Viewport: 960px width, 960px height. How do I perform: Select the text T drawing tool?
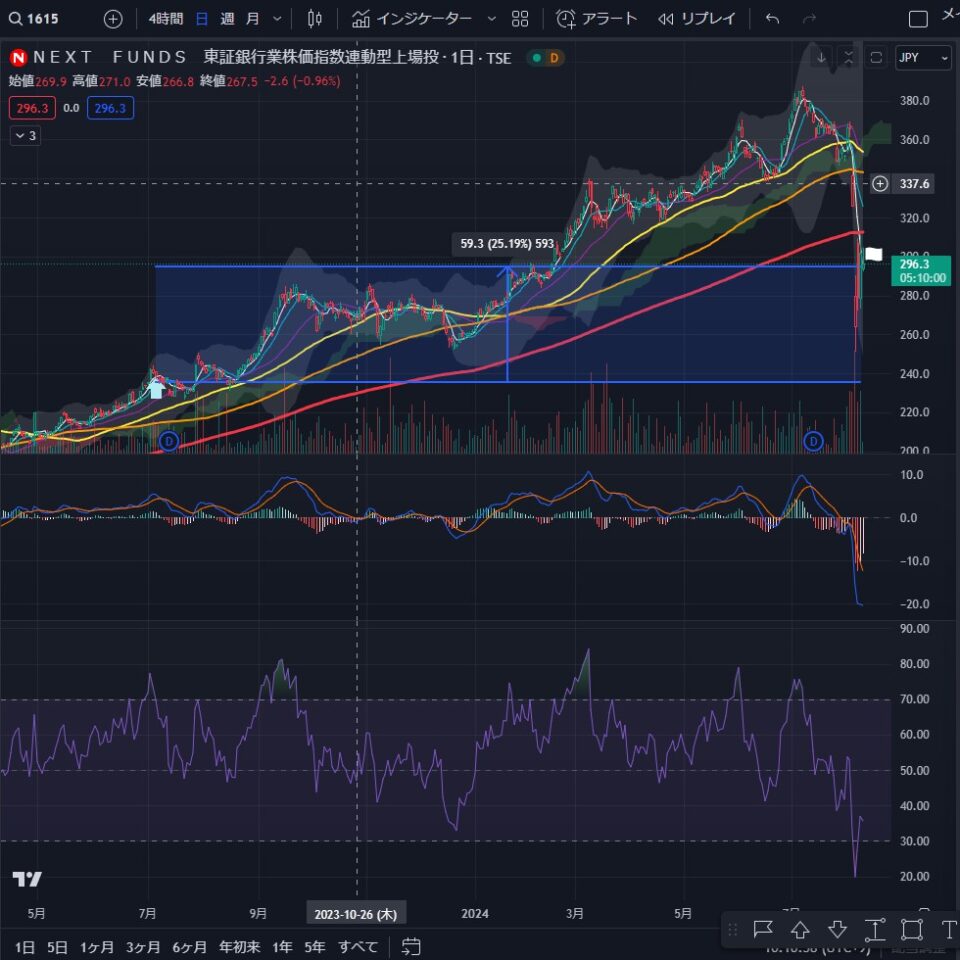point(948,930)
